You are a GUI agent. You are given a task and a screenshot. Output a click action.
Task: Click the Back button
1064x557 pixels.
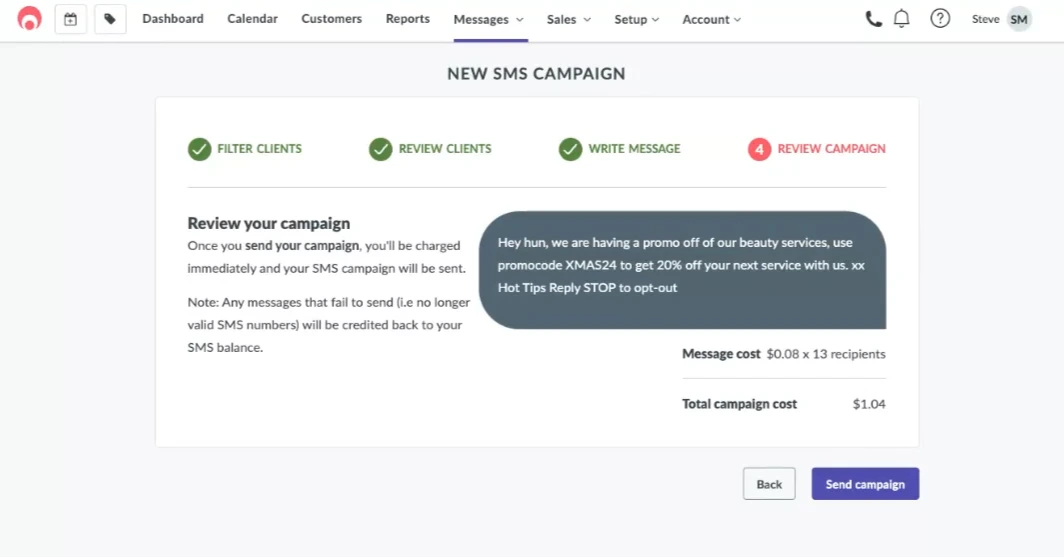[769, 484]
